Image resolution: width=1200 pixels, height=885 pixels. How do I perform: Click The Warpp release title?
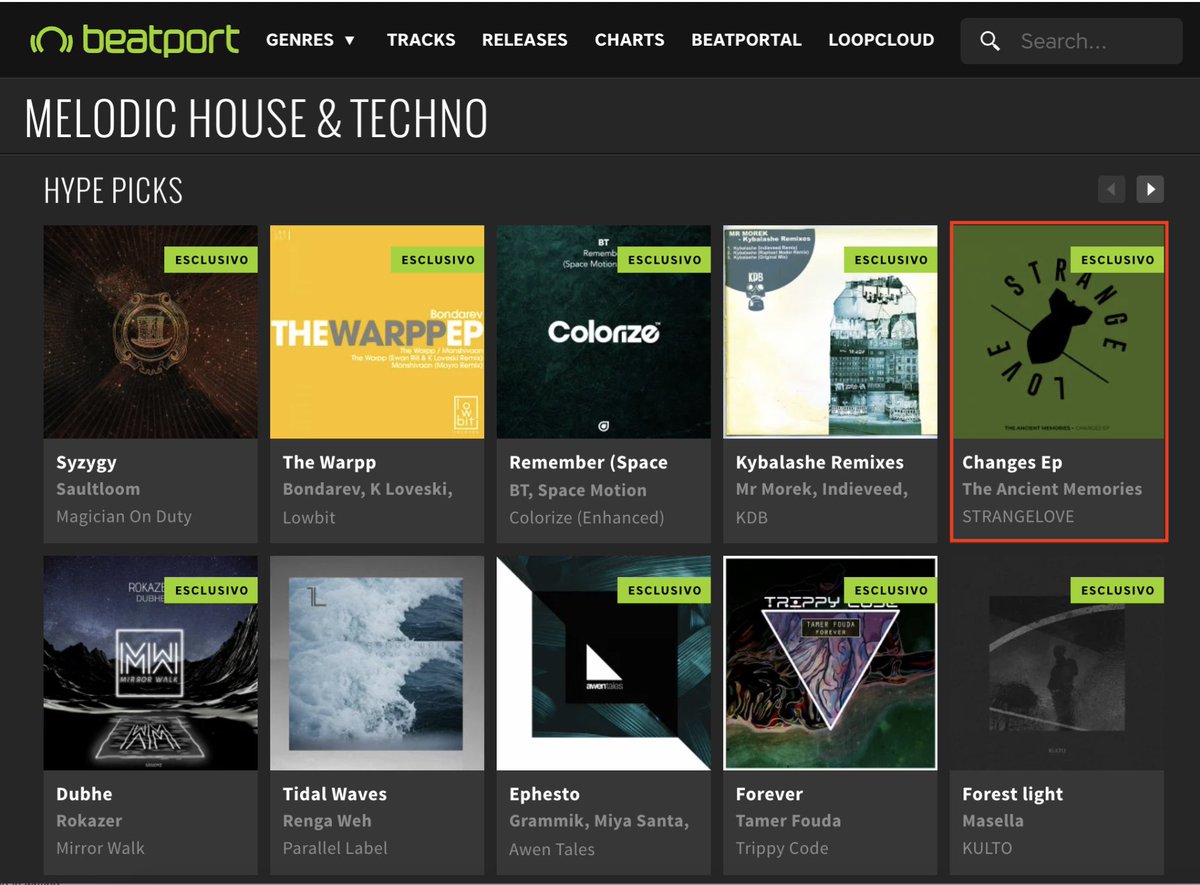329,463
